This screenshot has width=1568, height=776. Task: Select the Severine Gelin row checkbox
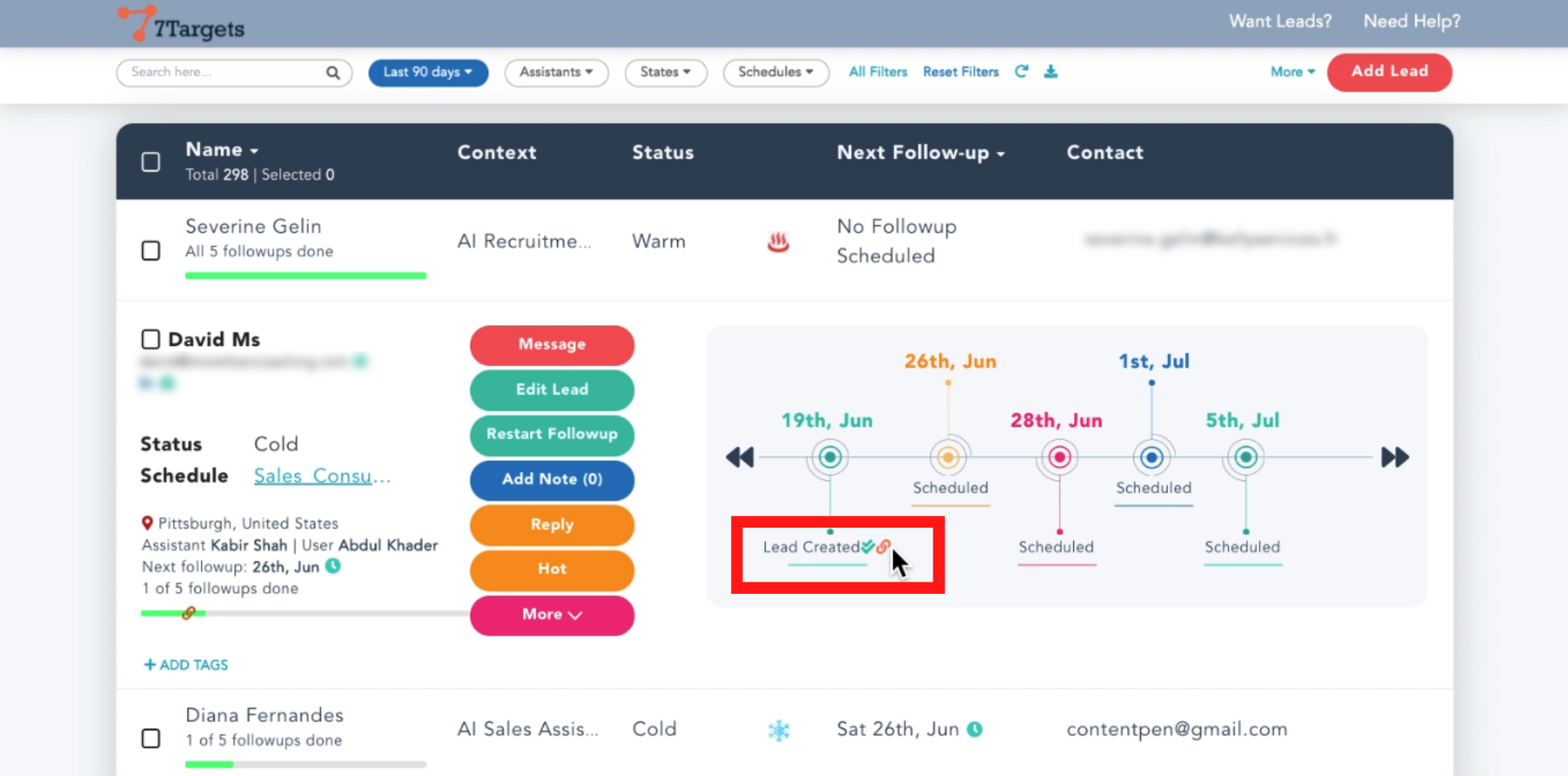pos(151,250)
